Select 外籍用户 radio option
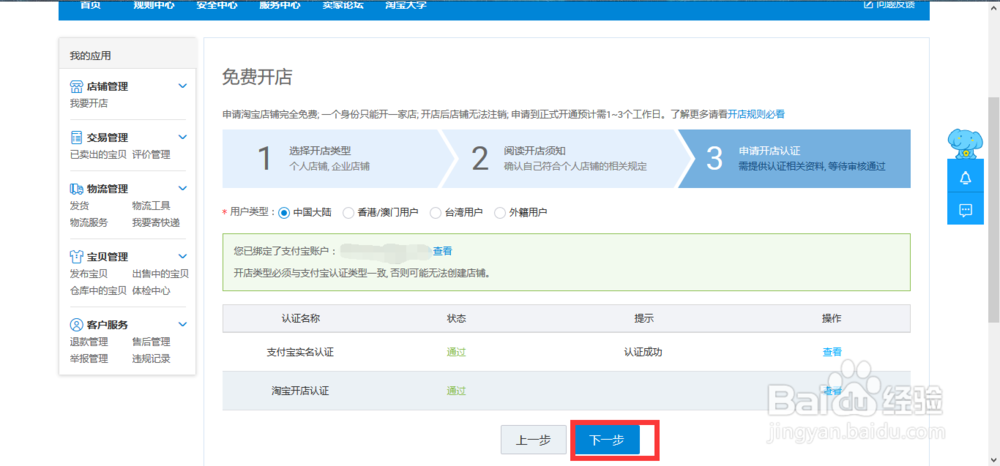The height and width of the screenshot is (466, 1000). 499,213
